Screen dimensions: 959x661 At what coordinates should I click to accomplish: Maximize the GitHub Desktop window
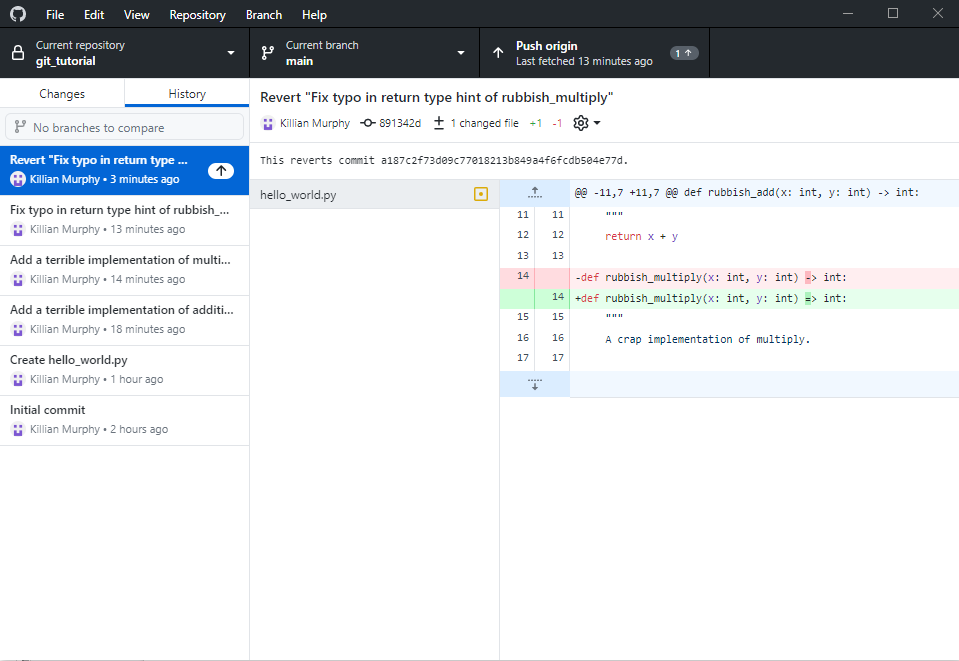893,13
